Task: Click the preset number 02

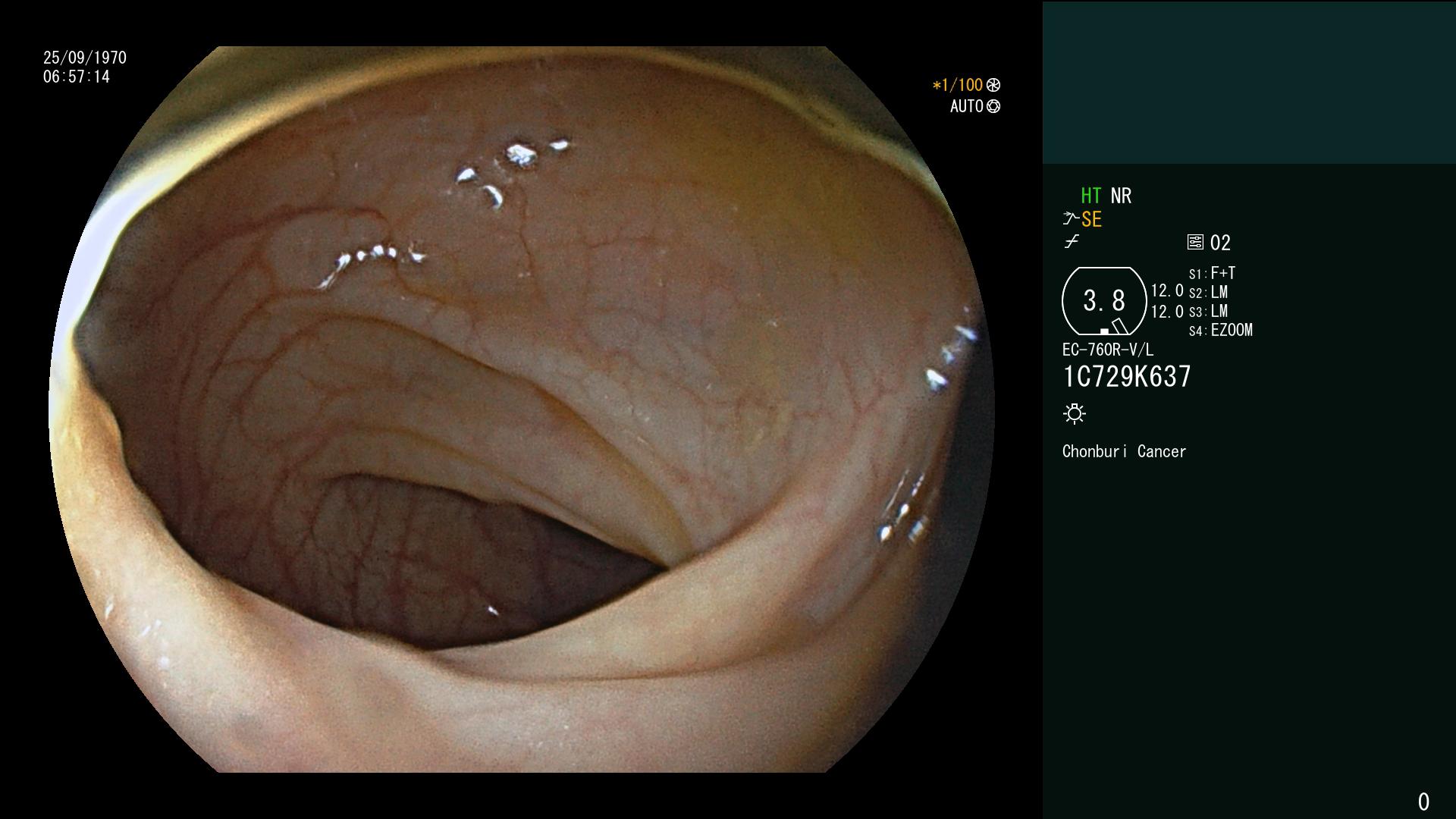Action: [x=1220, y=243]
